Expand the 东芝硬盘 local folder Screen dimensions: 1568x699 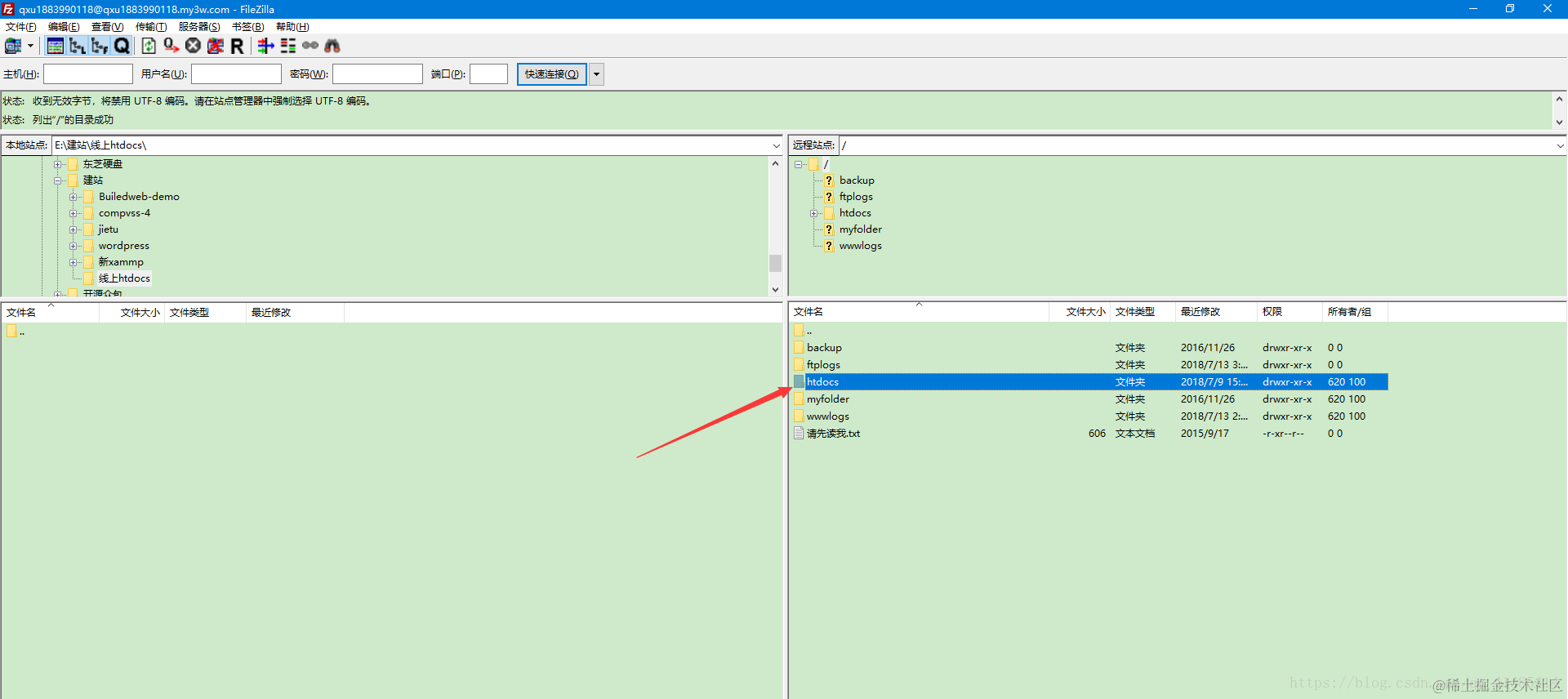57,164
